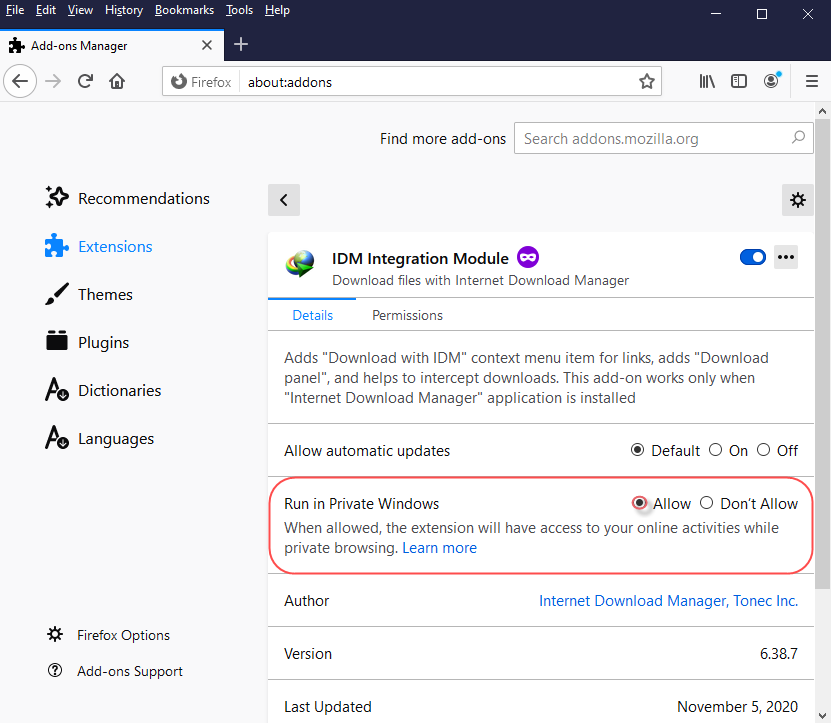Reload the current page
This screenshot has height=723, width=831.
click(x=85, y=82)
